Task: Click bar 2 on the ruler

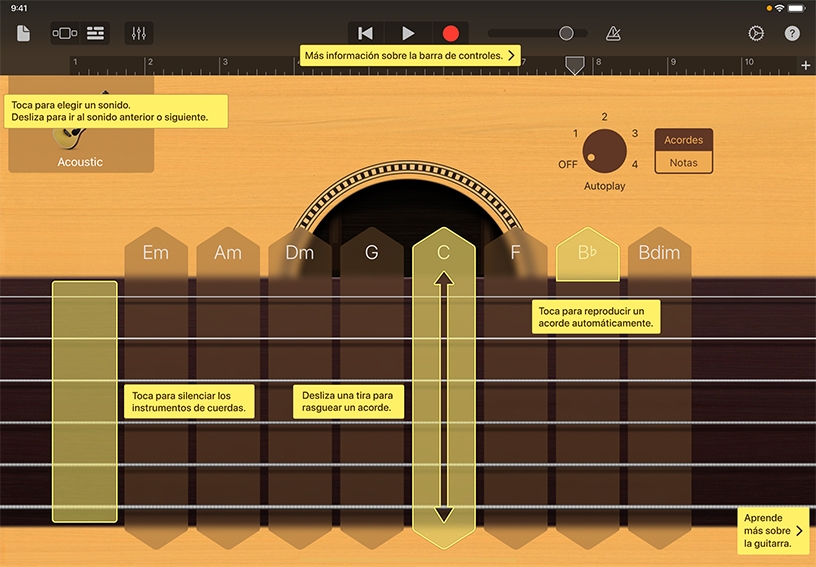Action: 150,62
